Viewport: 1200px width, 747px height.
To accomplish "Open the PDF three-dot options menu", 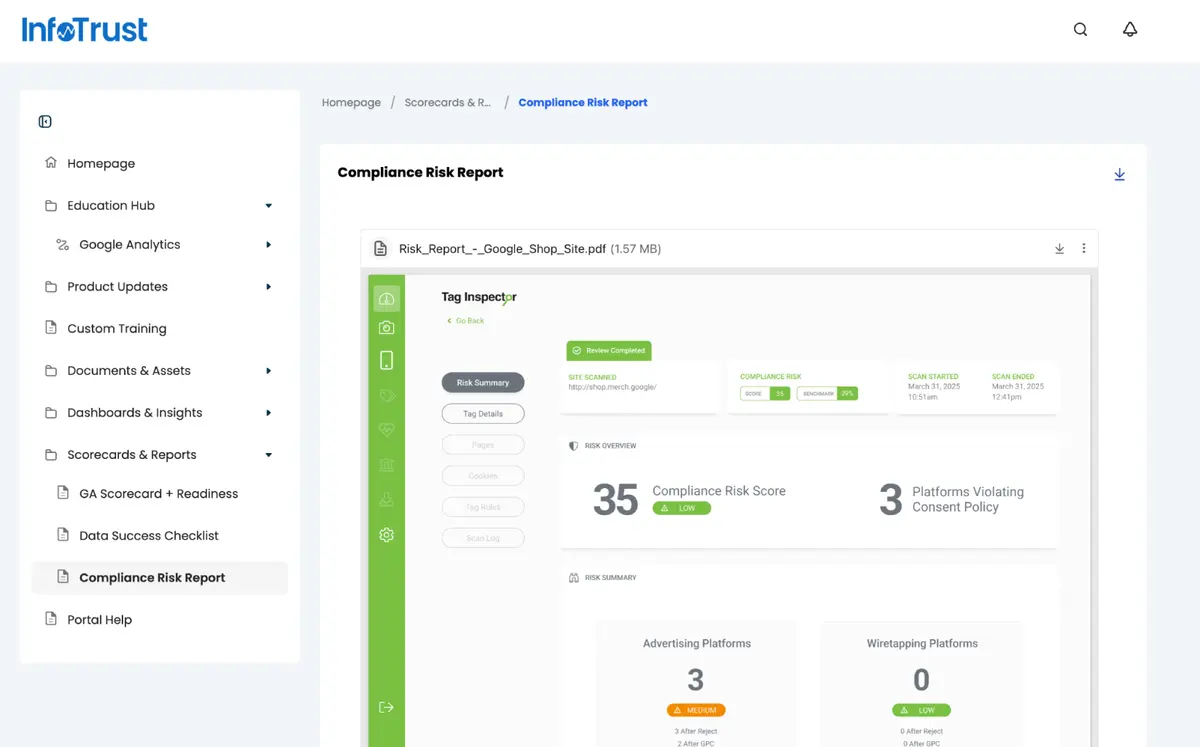I will coord(1084,249).
